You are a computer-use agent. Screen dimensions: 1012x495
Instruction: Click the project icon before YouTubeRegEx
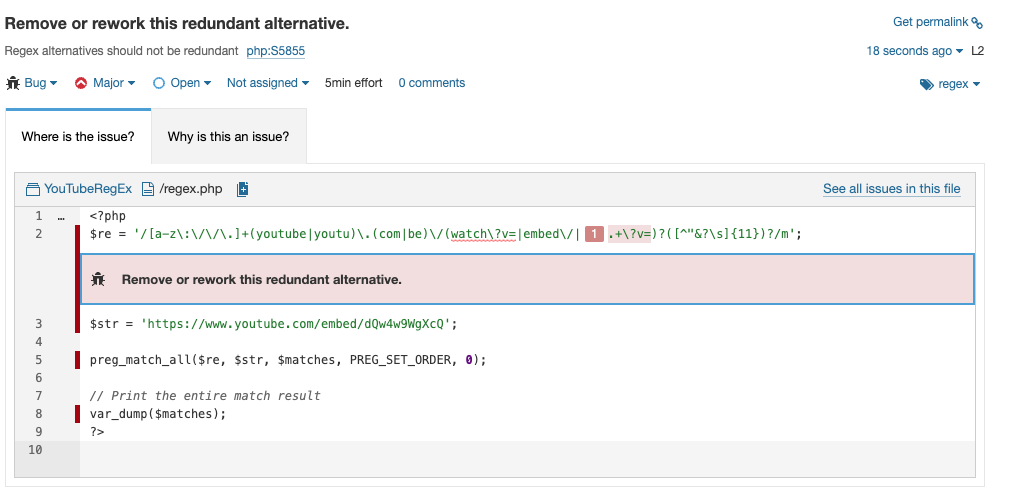(x=33, y=189)
